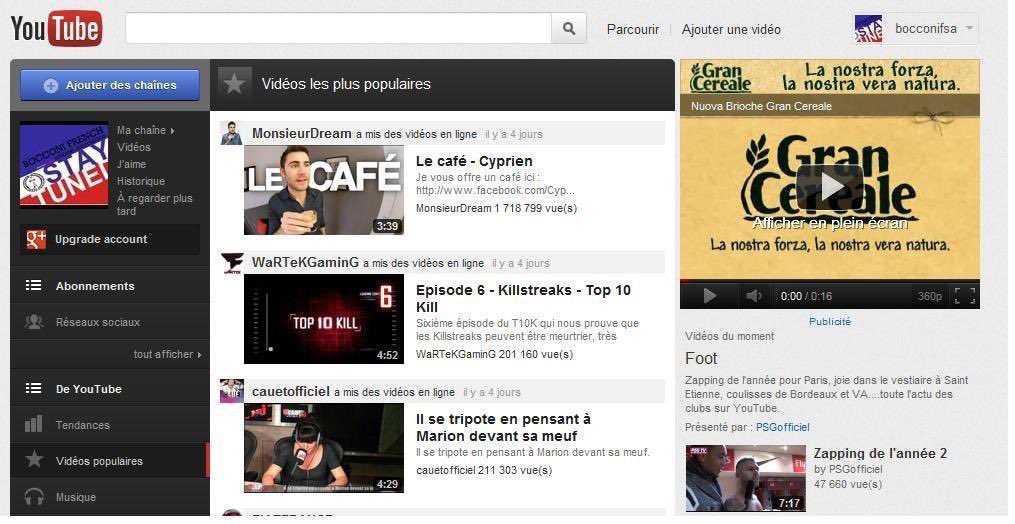Open the Il se tripote en pensant title

point(503,427)
